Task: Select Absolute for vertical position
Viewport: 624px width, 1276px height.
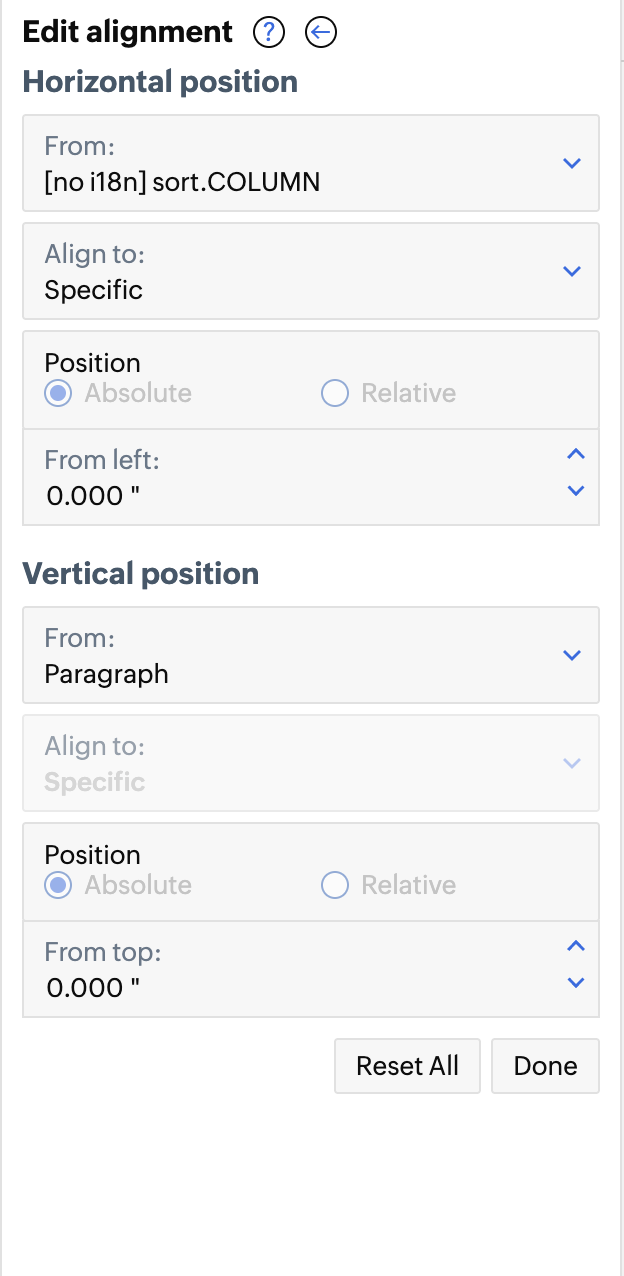Action: (59, 885)
